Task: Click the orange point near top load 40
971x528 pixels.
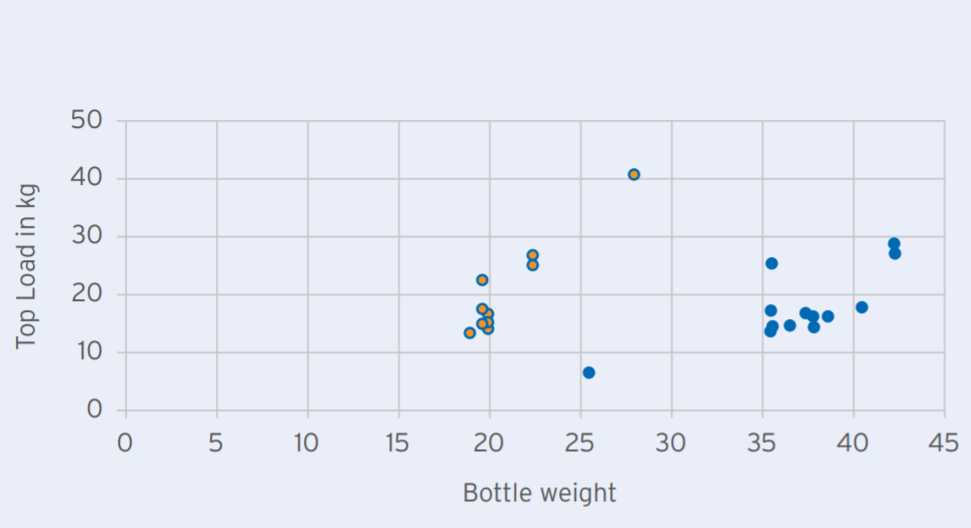Action: [634, 175]
